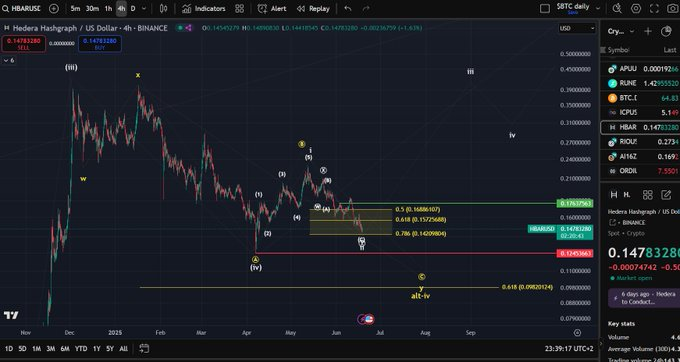Screen dimensions: 680x362
Task: Click the BUY price button
Action: point(100,44)
